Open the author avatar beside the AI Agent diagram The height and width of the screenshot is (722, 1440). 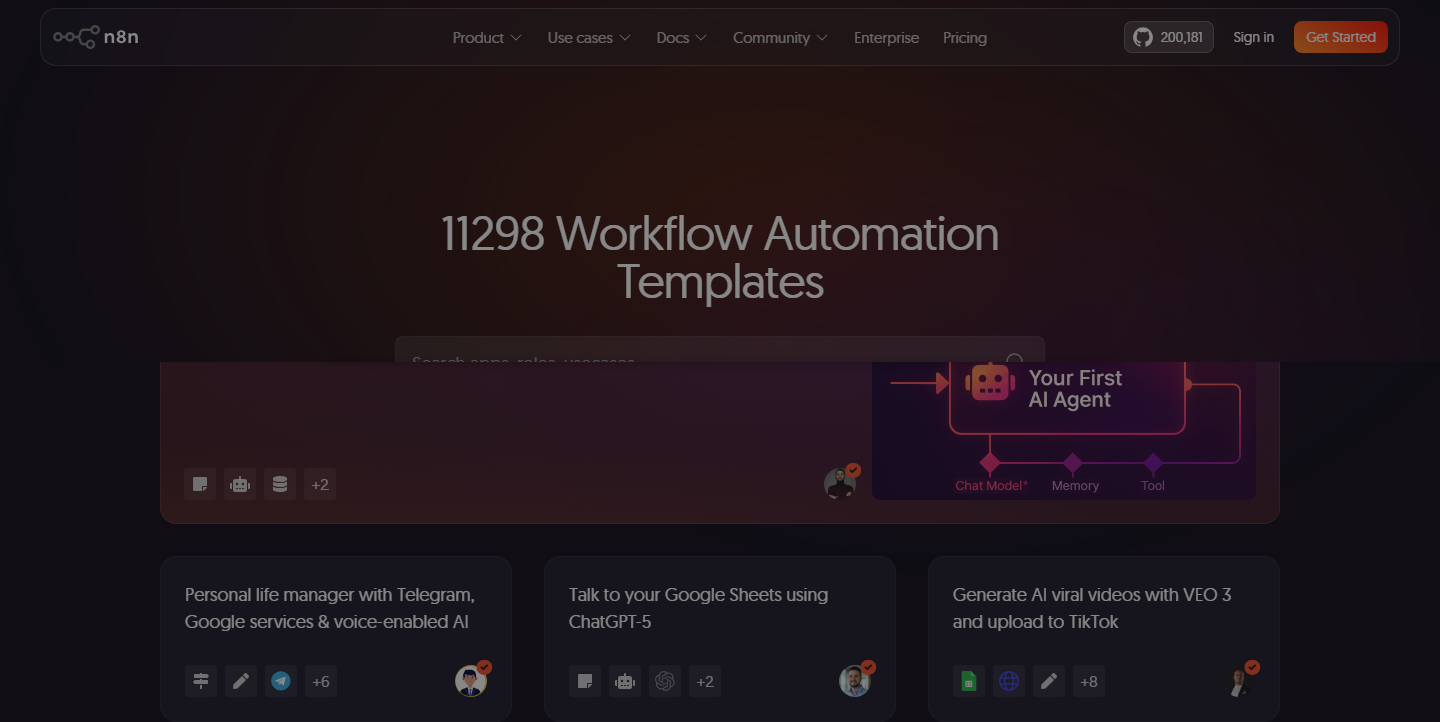point(840,483)
